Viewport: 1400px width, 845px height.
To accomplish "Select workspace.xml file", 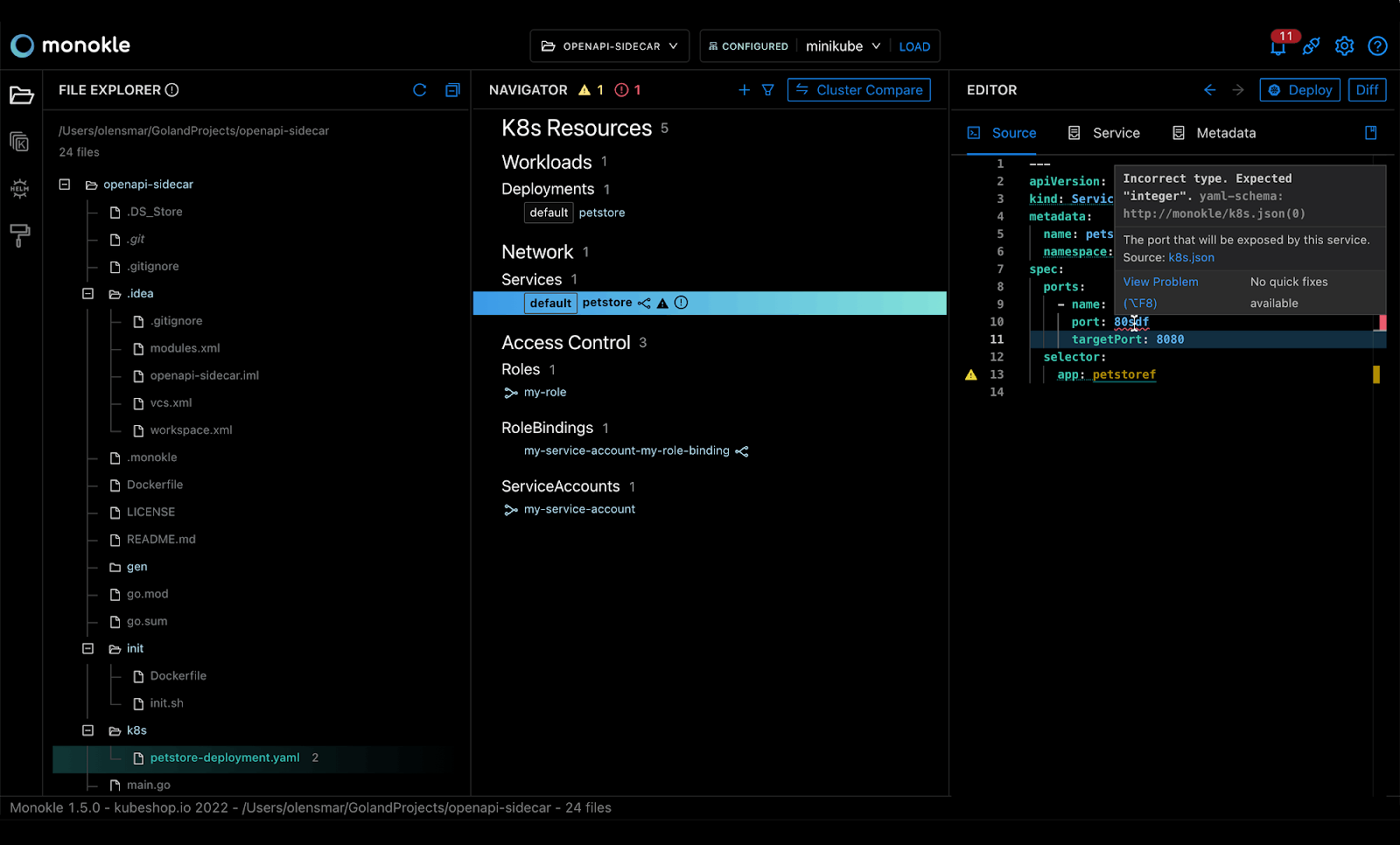I will [191, 430].
